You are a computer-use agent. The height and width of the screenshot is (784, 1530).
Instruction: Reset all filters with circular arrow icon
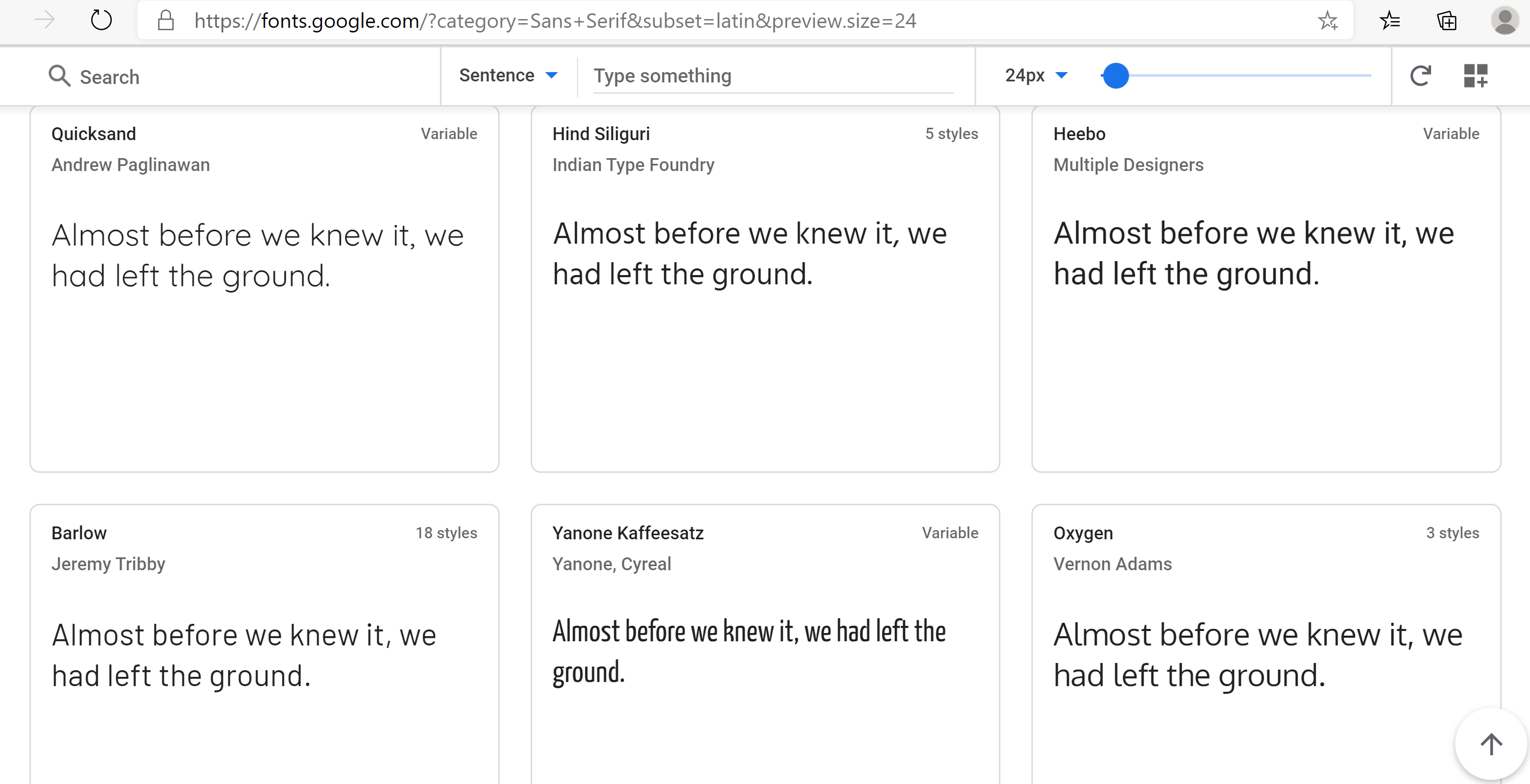click(x=1421, y=75)
